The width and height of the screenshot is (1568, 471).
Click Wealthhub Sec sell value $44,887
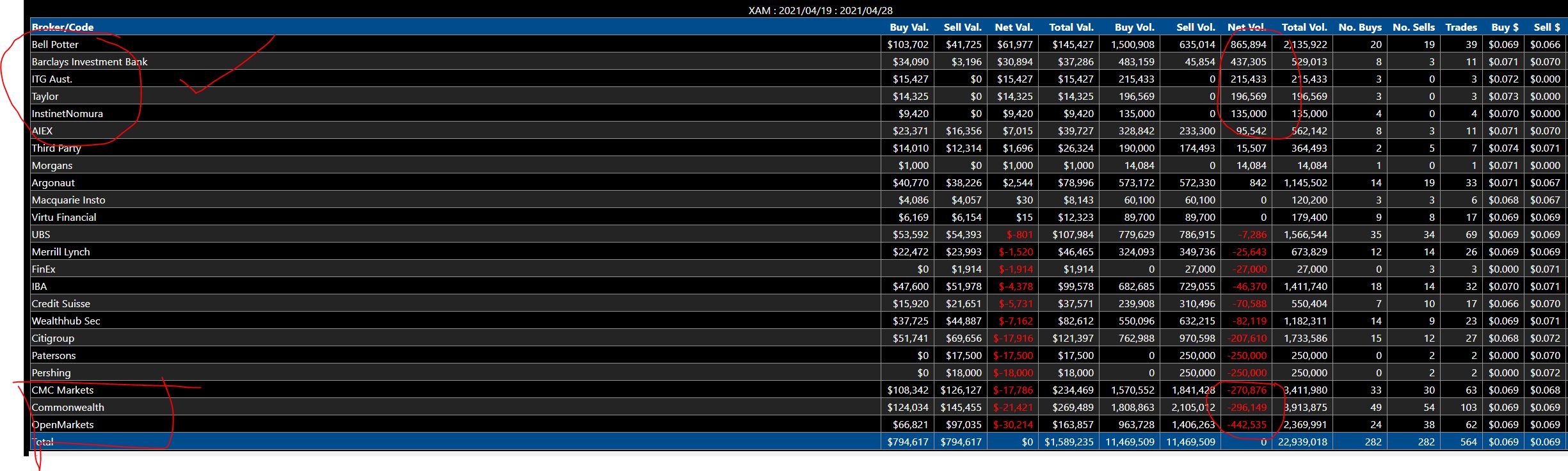point(964,321)
